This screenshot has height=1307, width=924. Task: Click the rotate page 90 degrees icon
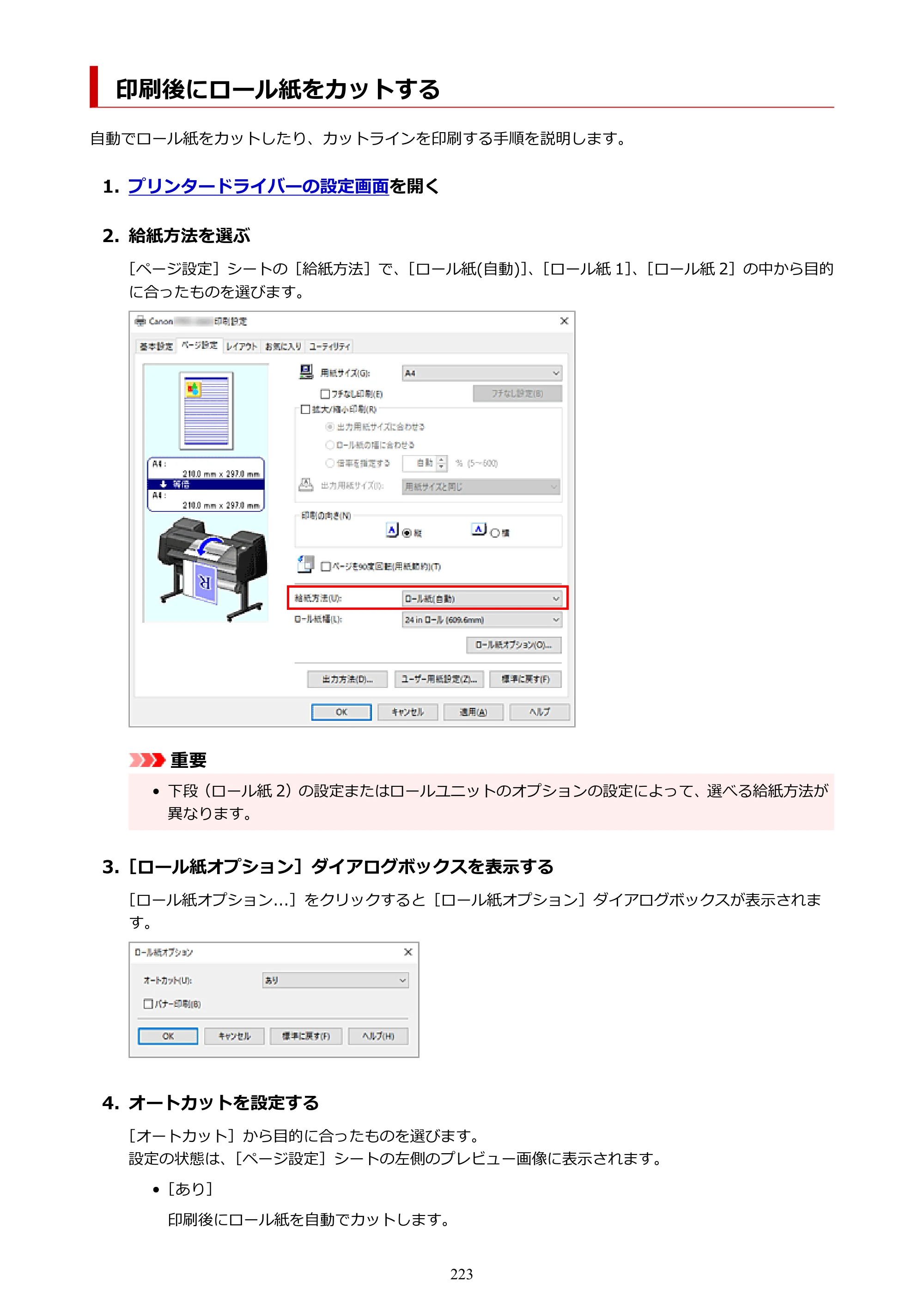[306, 564]
